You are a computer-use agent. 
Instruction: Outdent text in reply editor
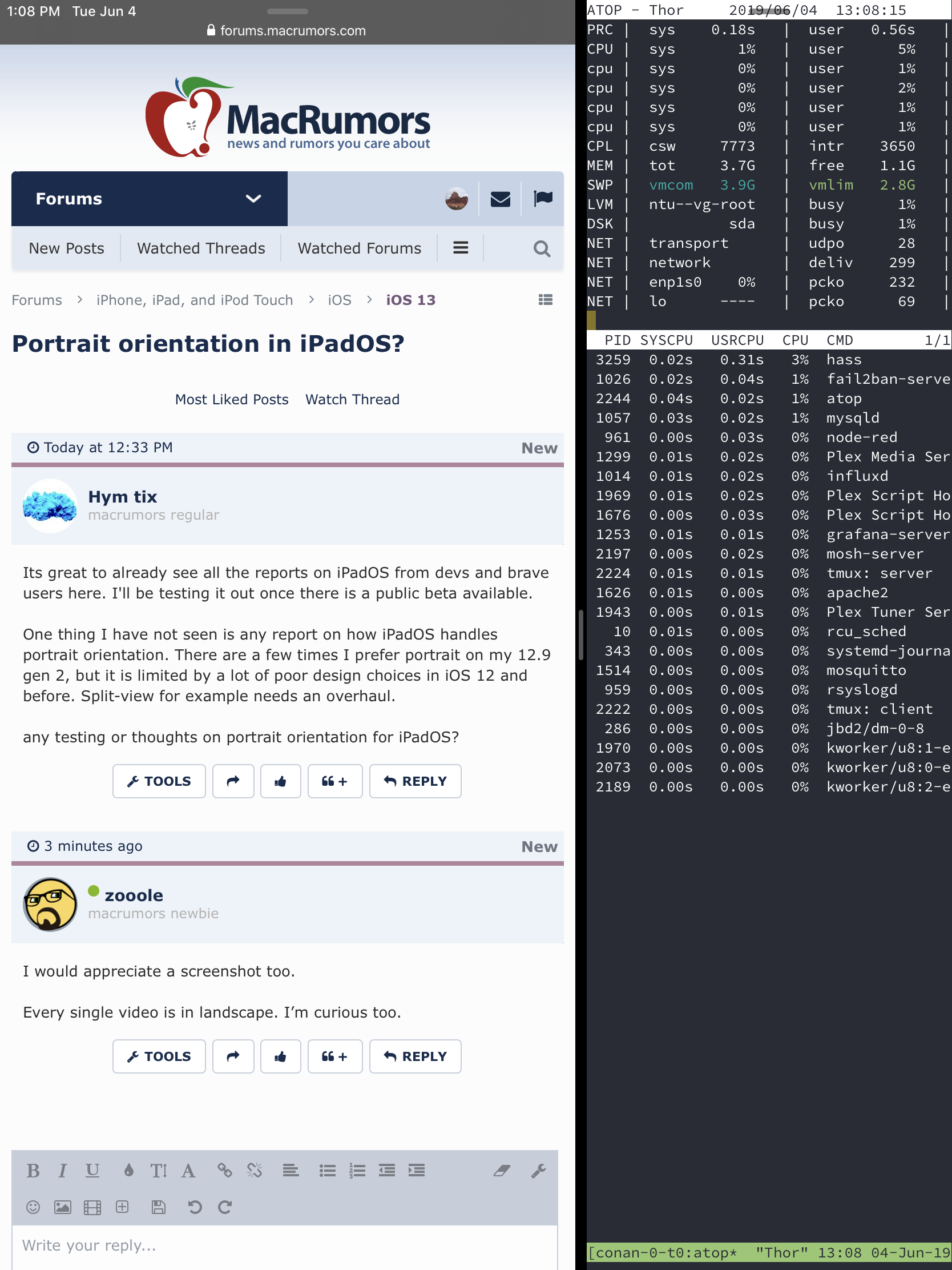tap(387, 1171)
